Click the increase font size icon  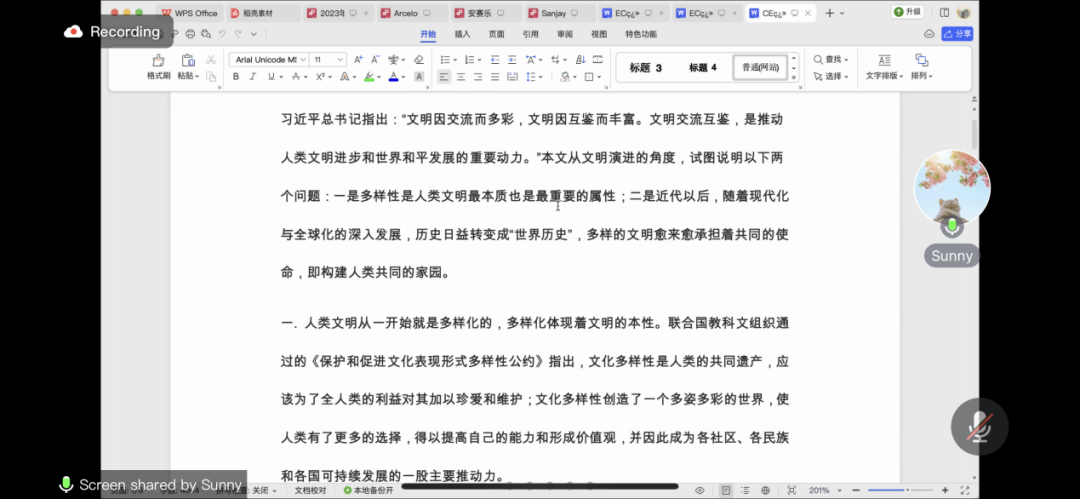(359, 60)
